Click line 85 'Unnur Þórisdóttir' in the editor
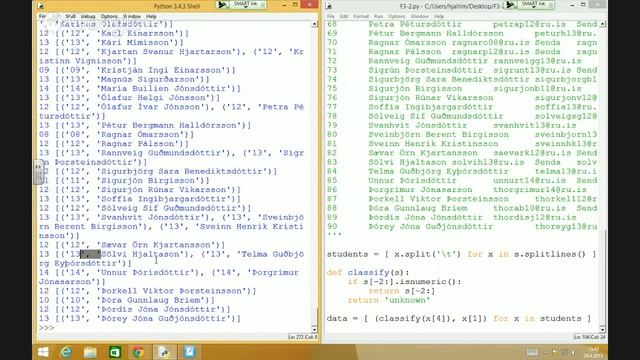 (x=412, y=180)
